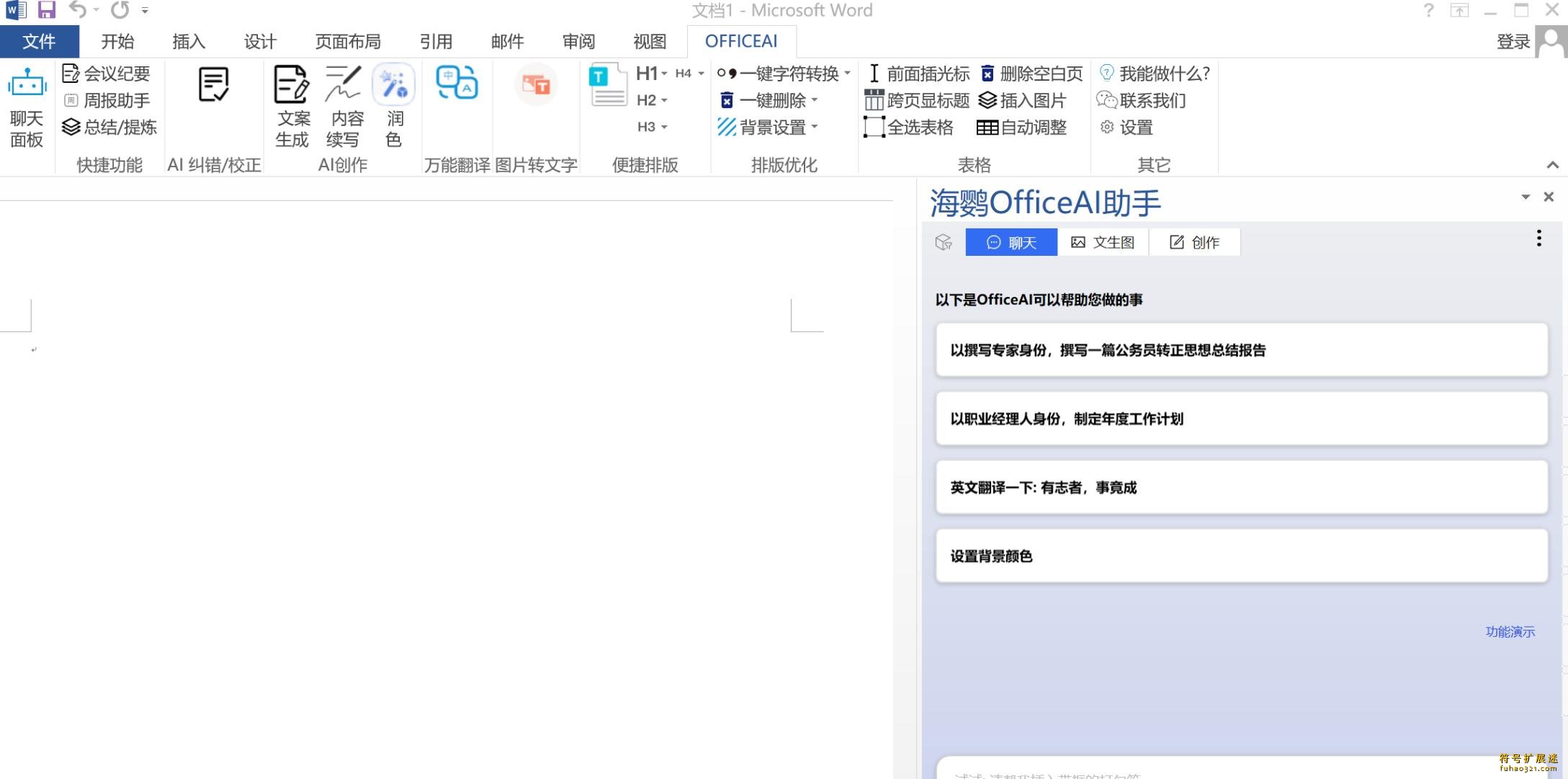Viewport: 1568px width, 779px height.
Task: Open the Customize Quick Access Toolbar dropdown
Action: coord(145,10)
